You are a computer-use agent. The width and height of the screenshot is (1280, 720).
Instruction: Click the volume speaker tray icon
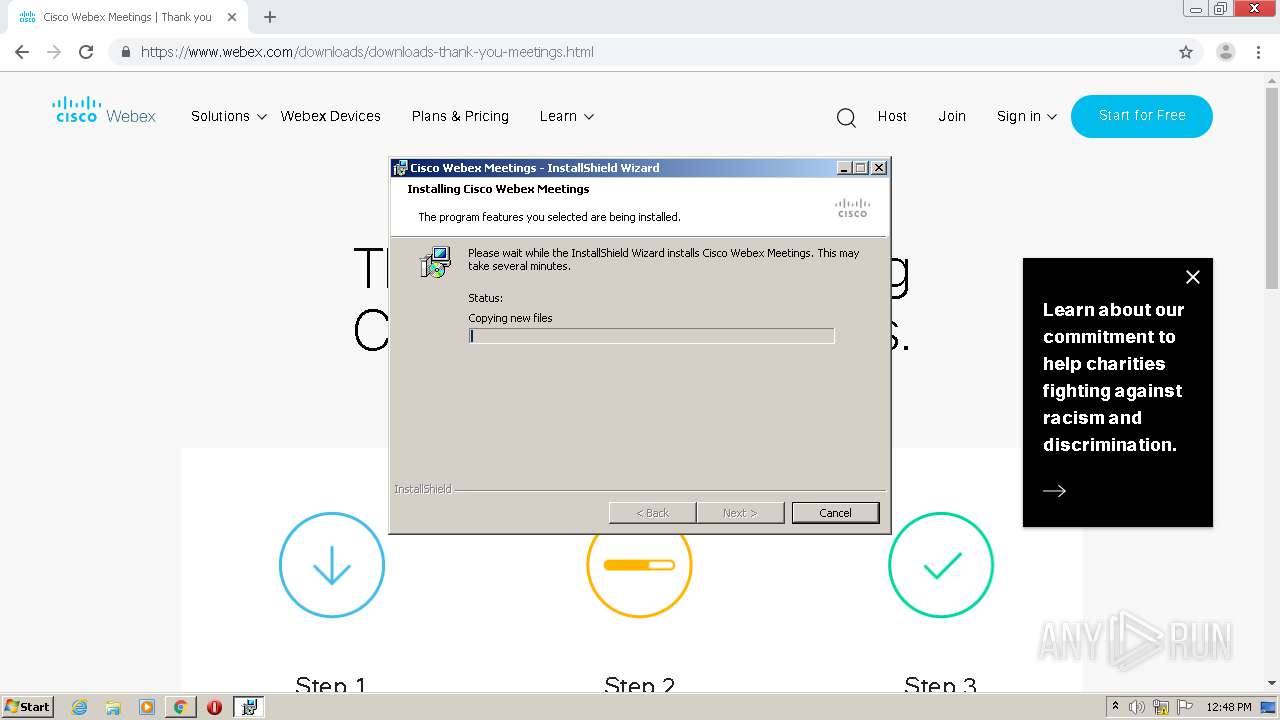pyautogui.click(x=1137, y=707)
